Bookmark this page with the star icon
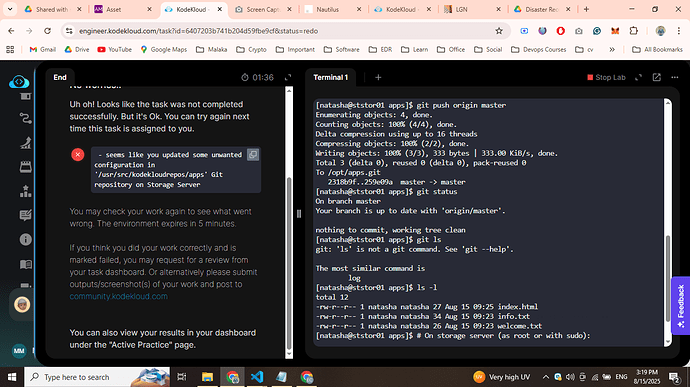This screenshot has height=387, width=690. point(499,31)
